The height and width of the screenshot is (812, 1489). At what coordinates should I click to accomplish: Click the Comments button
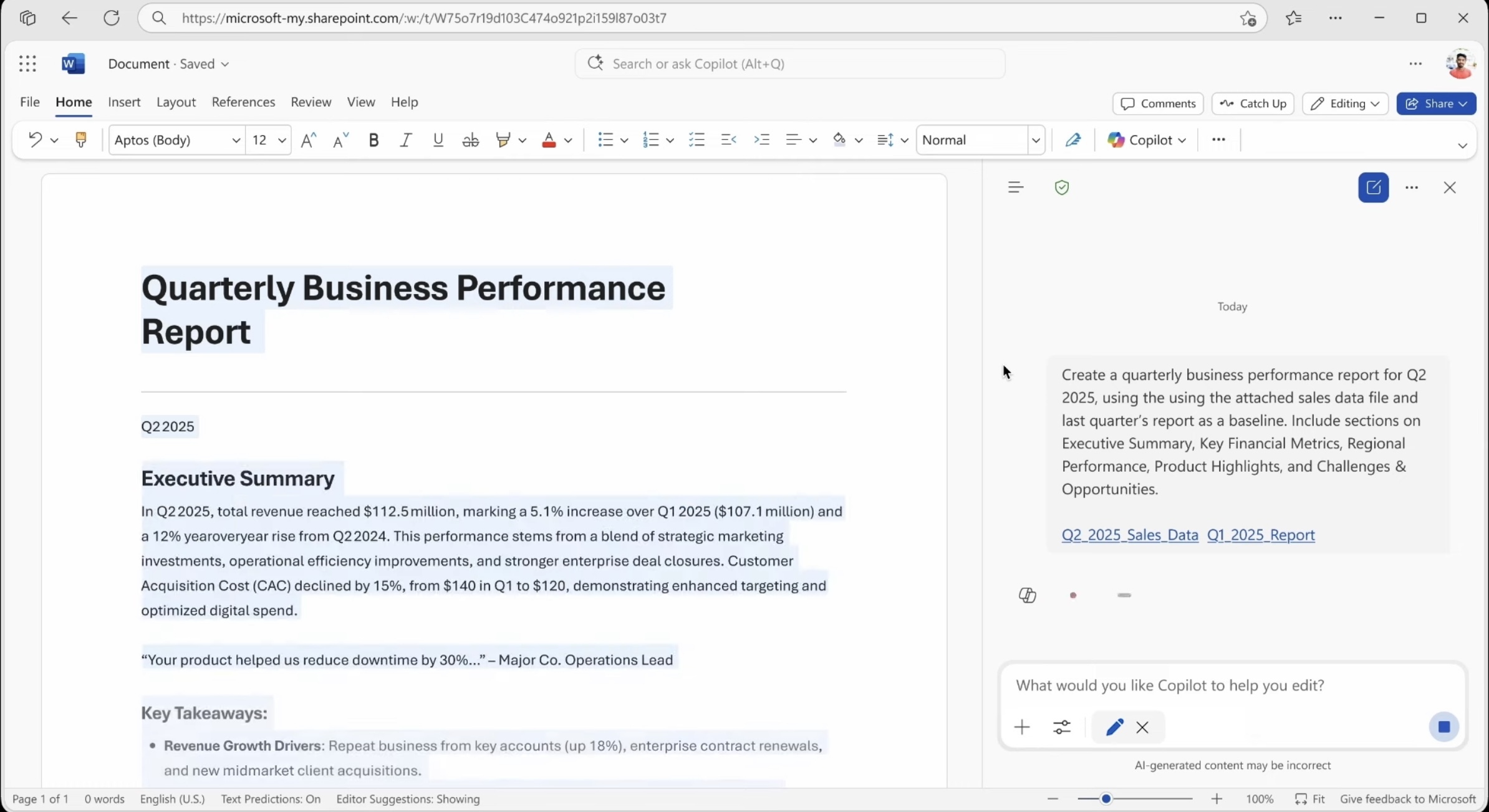pyautogui.click(x=1157, y=103)
